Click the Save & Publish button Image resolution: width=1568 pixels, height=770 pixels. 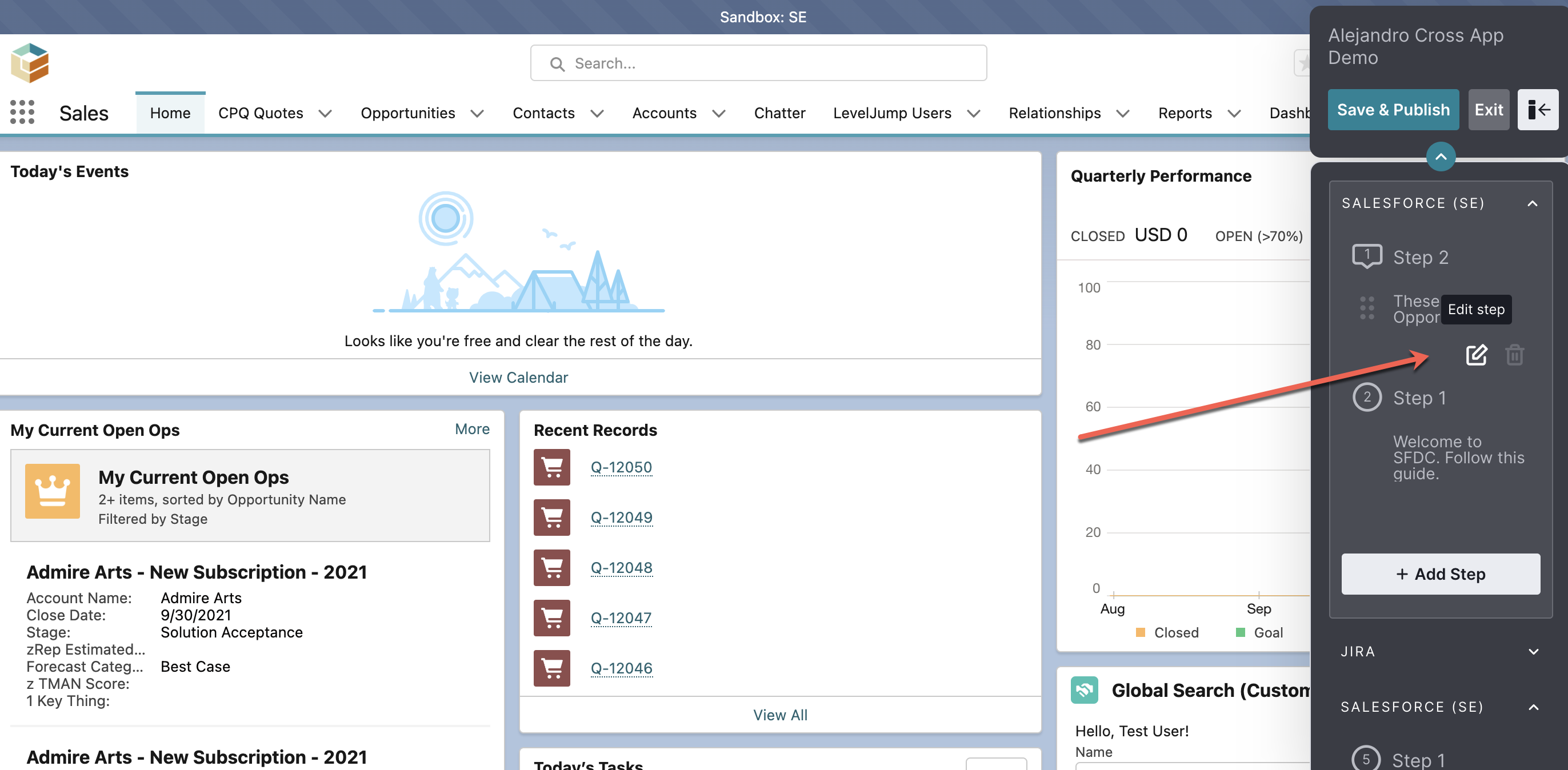(1393, 110)
